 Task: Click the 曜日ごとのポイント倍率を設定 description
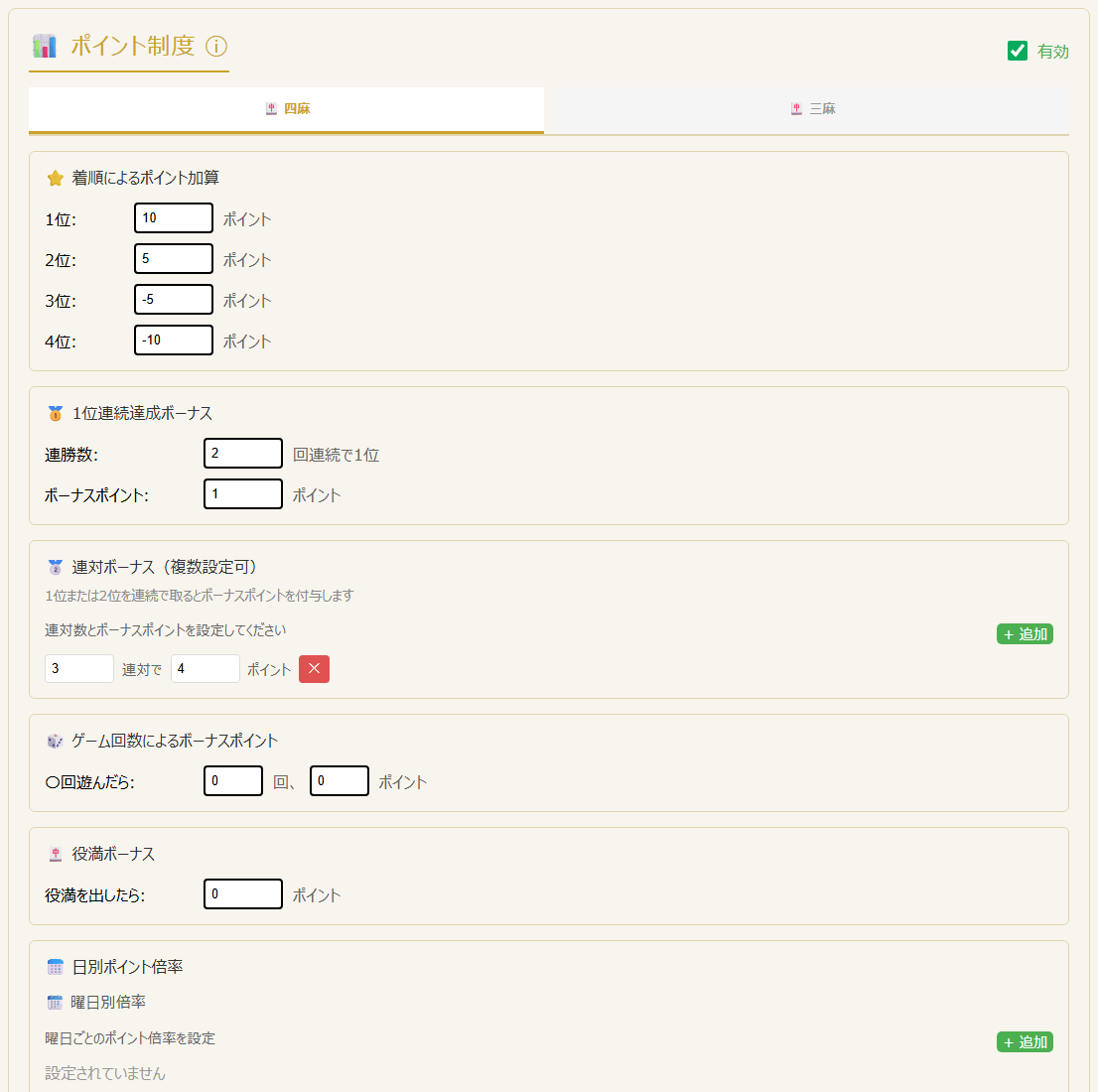click(129, 1038)
